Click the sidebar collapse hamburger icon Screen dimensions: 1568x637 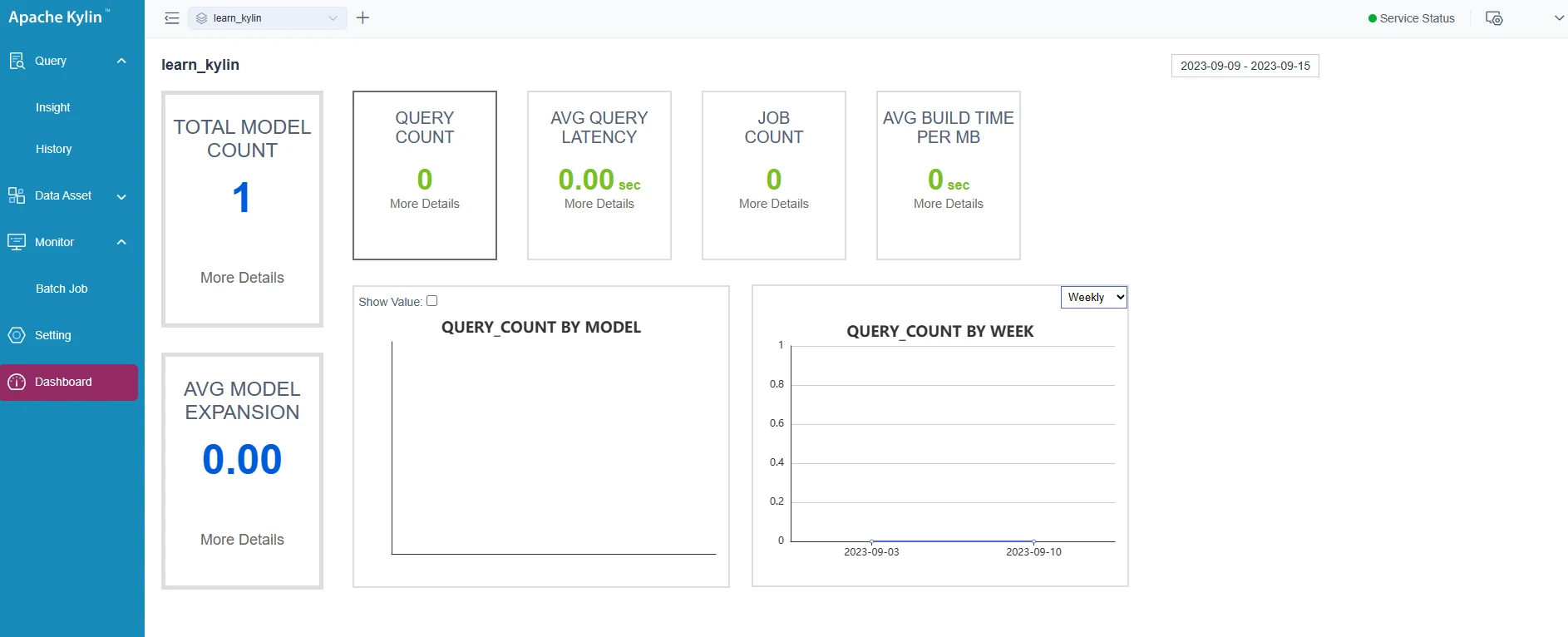coord(172,18)
